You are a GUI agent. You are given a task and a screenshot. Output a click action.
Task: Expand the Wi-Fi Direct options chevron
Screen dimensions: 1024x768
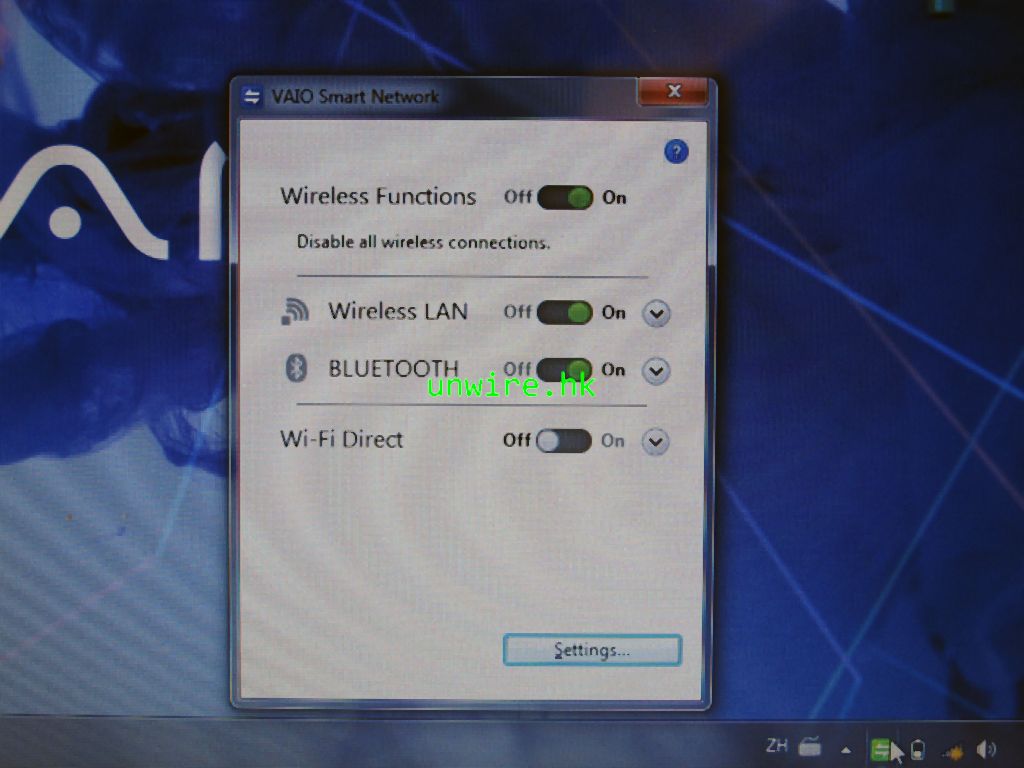(655, 441)
